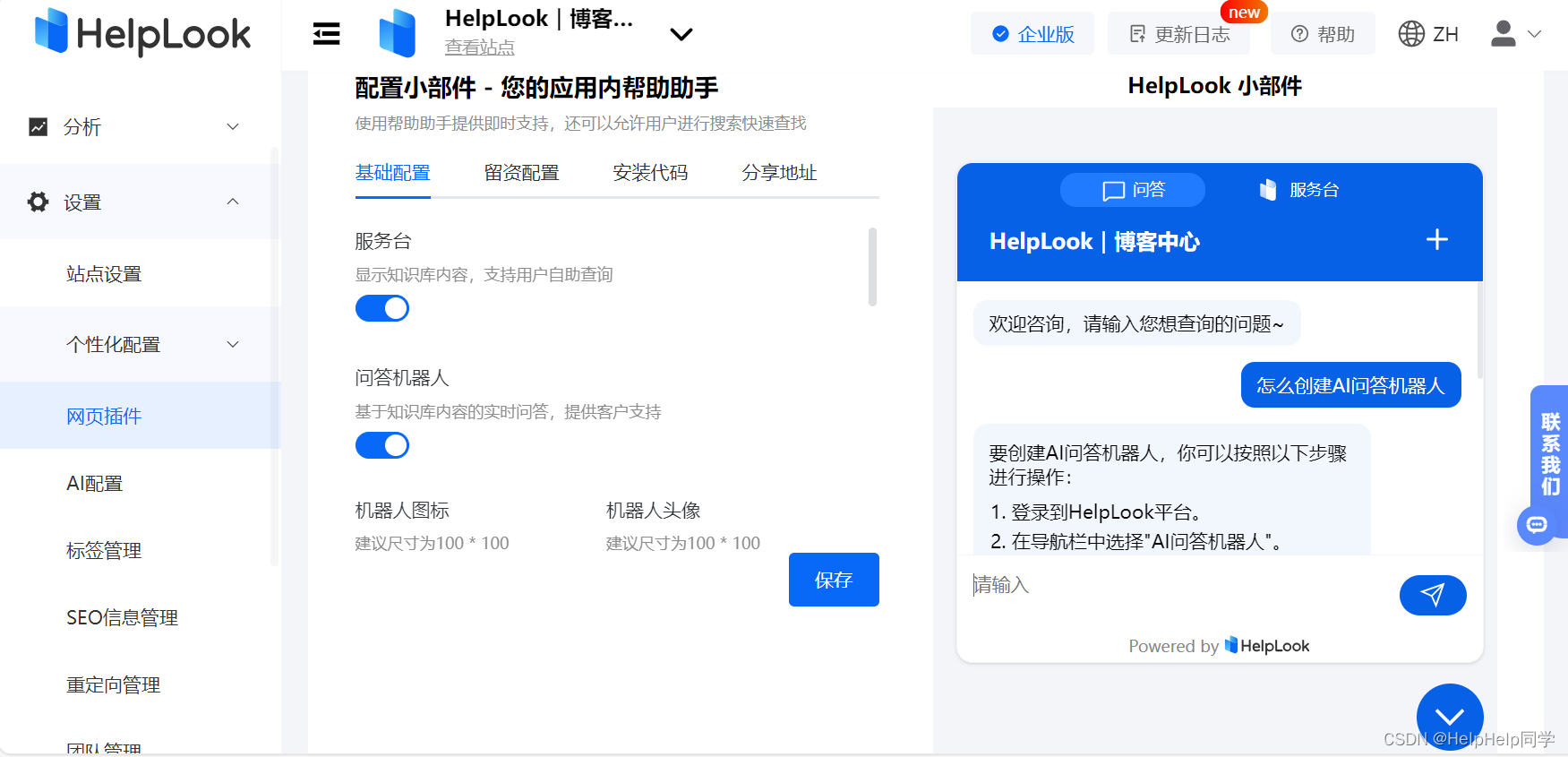Click the 怎么创建AI问答机器人 message bubble
The height and width of the screenshot is (757, 1568).
click(x=1350, y=385)
